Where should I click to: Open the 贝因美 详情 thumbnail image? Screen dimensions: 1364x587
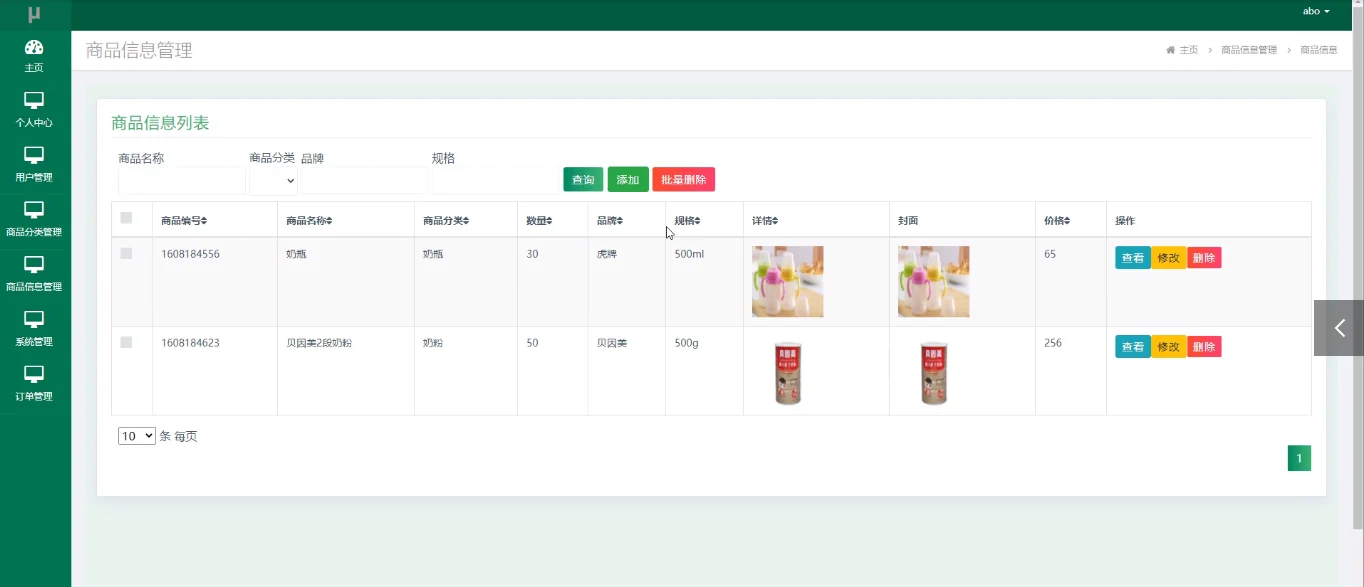pyautogui.click(x=788, y=371)
